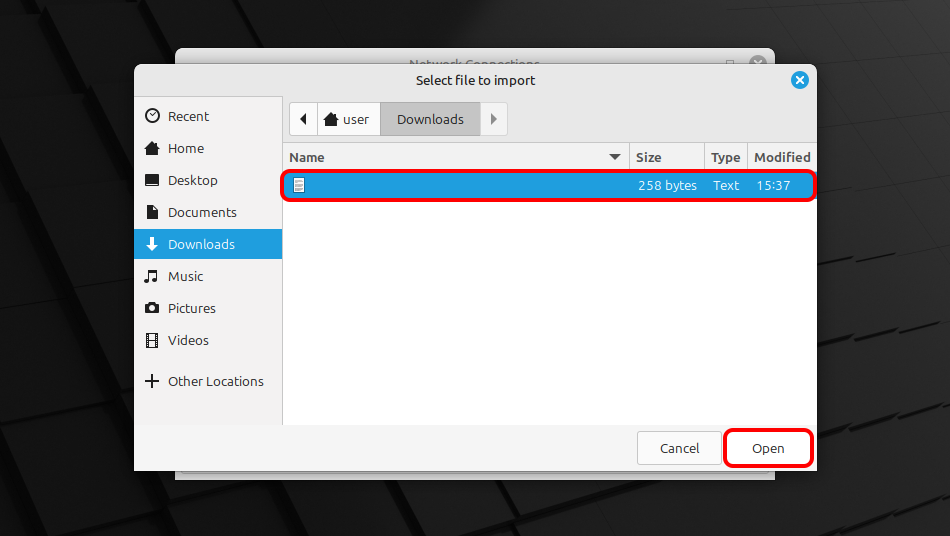Click the Home house icon in sidebar
This screenshot has width=950, height=536.
pyautogui.click(x=152, y=148)
